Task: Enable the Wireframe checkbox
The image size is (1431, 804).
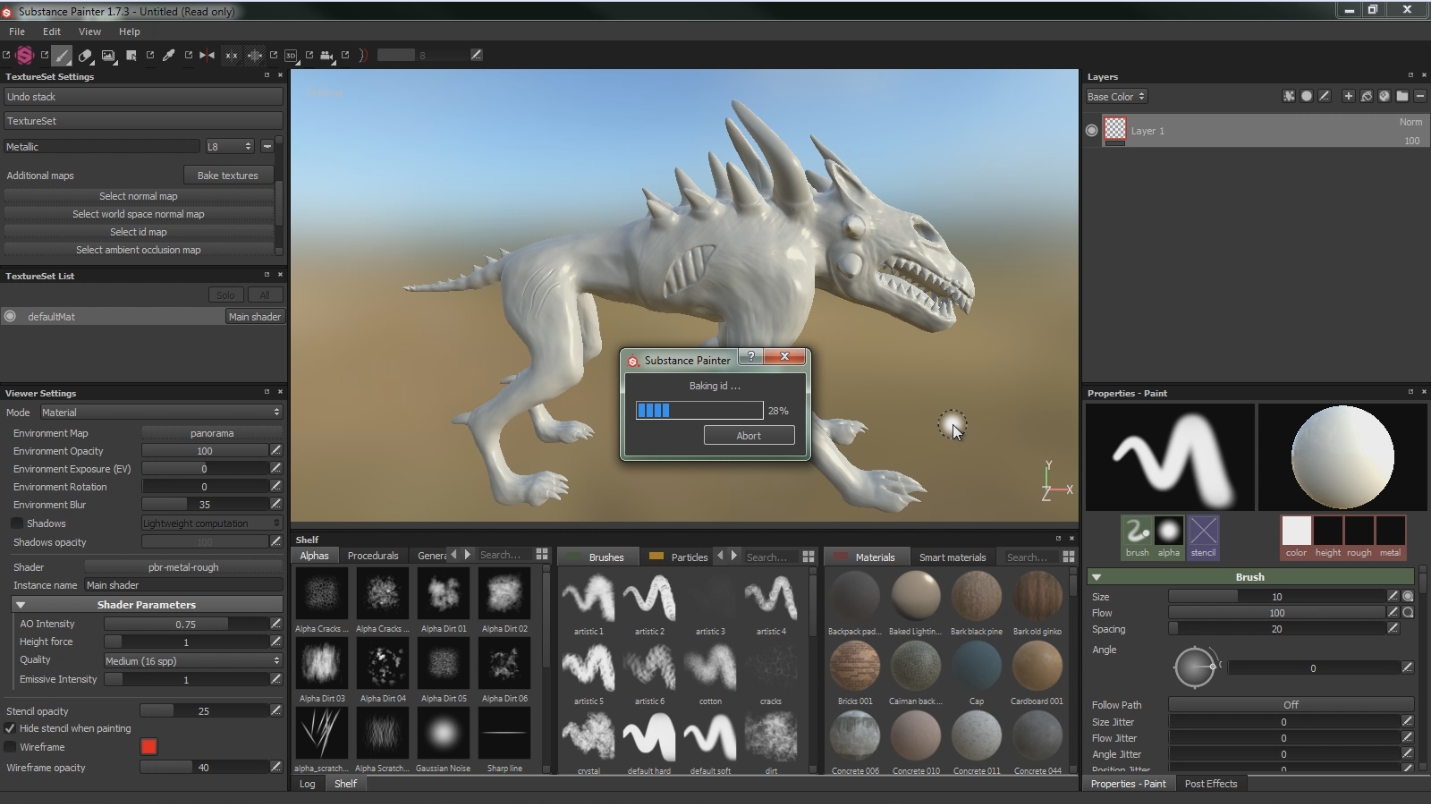Action: 10,747
